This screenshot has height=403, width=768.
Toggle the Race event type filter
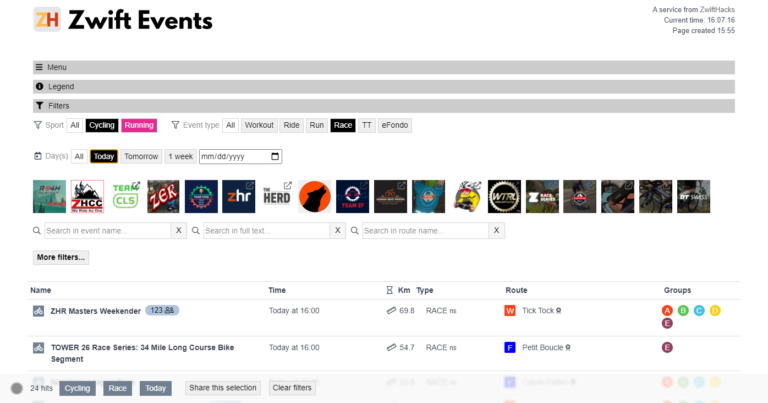point(343,125)
